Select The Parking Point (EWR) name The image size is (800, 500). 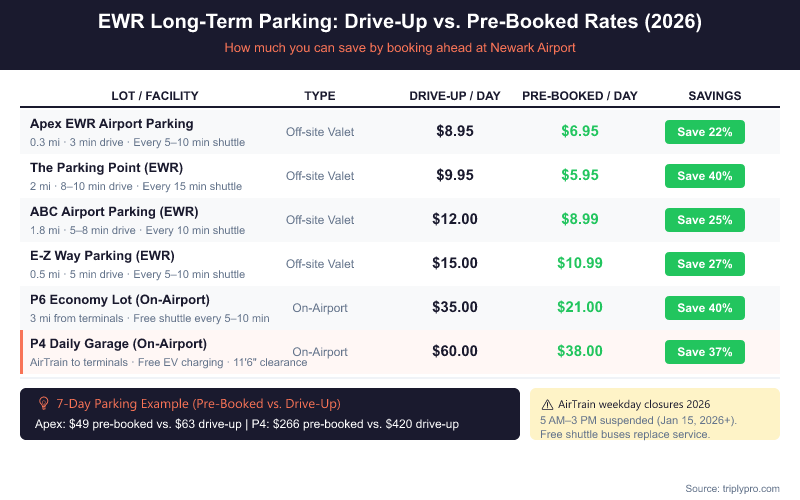coord(104,167)
